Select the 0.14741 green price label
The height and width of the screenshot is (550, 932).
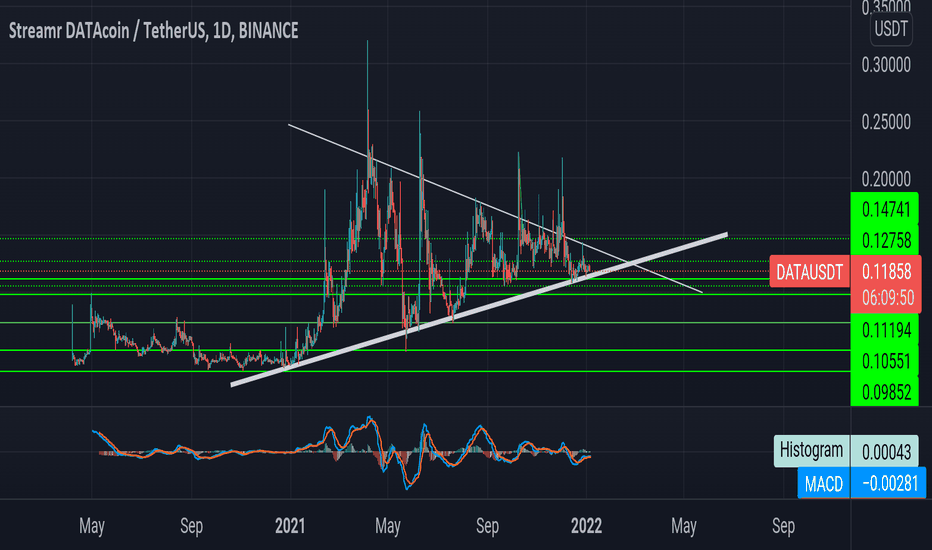[x=885, y=209]
